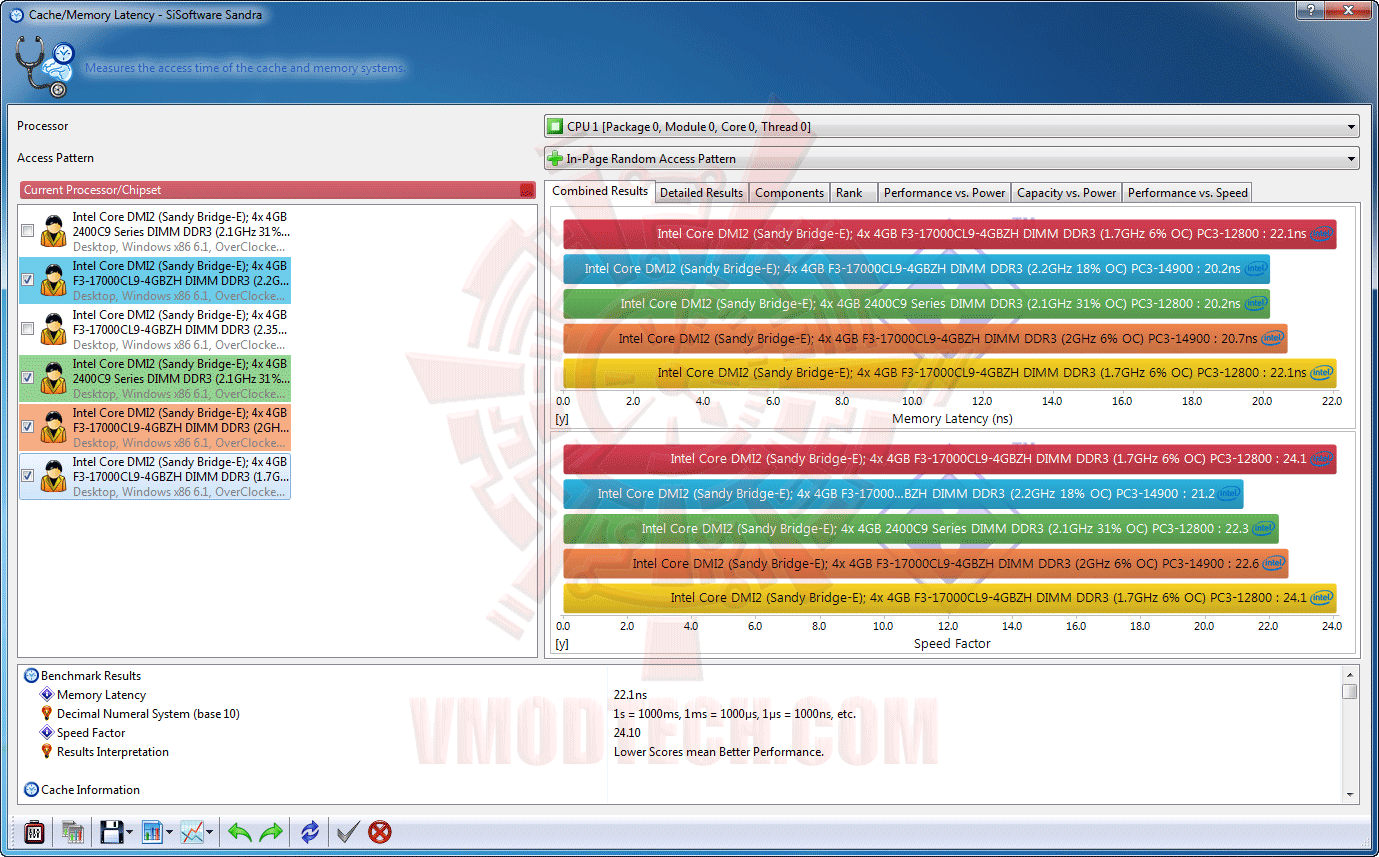Screen dimensions: 1379x857
Task: Click the results panel scrollbar down arrow
Action: click(1350, 794)
